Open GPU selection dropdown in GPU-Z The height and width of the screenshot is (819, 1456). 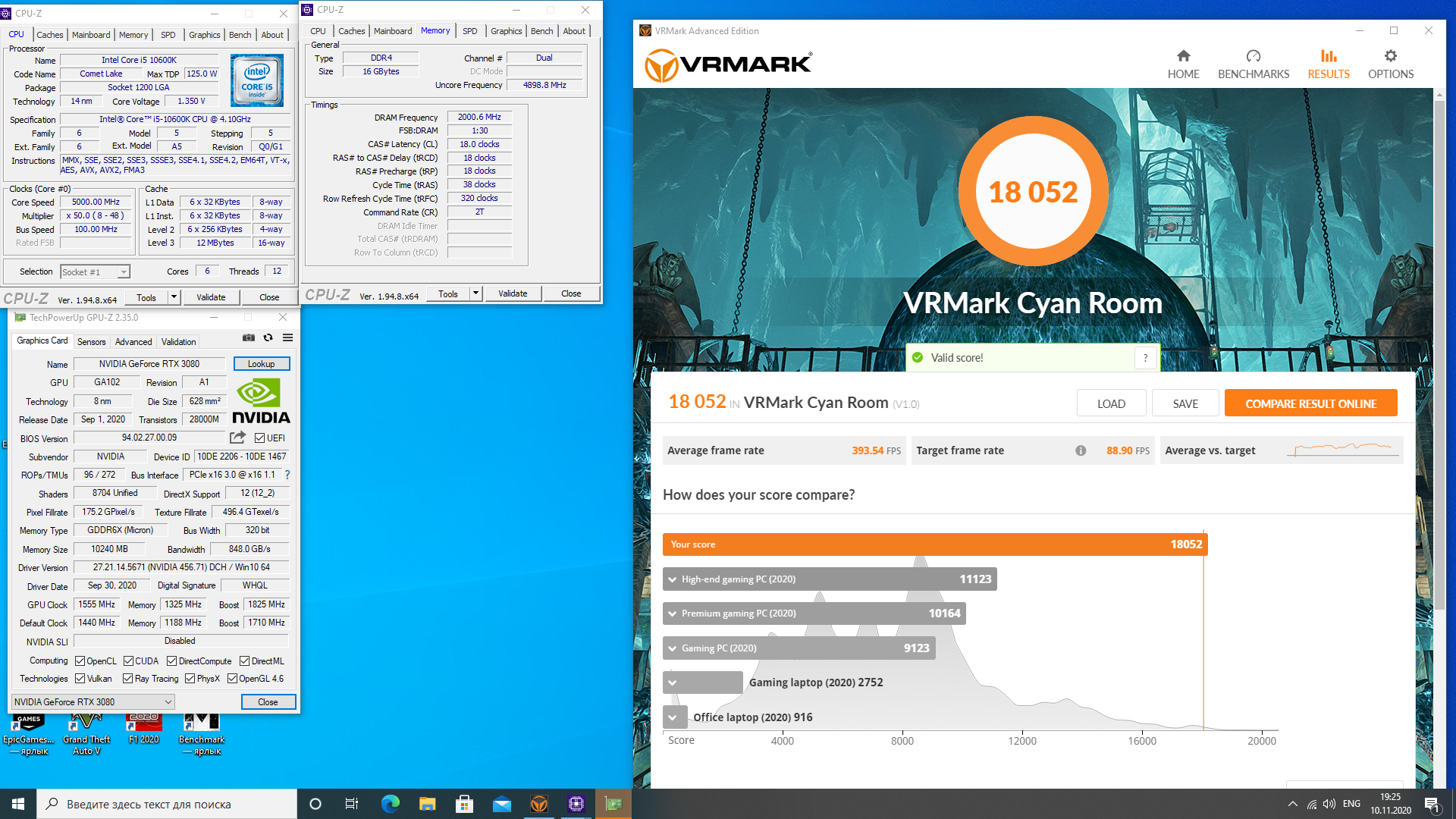click(93, 702)
